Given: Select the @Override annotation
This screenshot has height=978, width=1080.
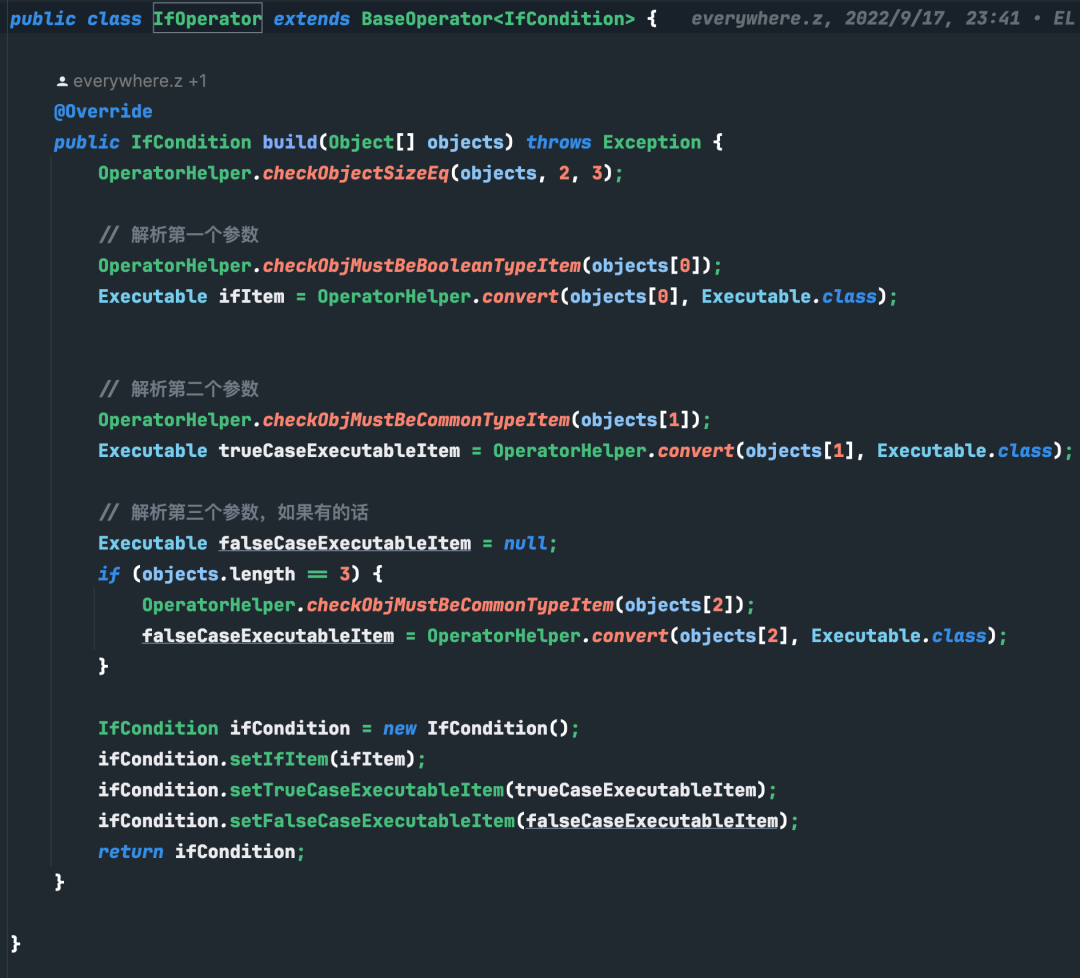Looking at the screenshot, I should click(103, 112).
